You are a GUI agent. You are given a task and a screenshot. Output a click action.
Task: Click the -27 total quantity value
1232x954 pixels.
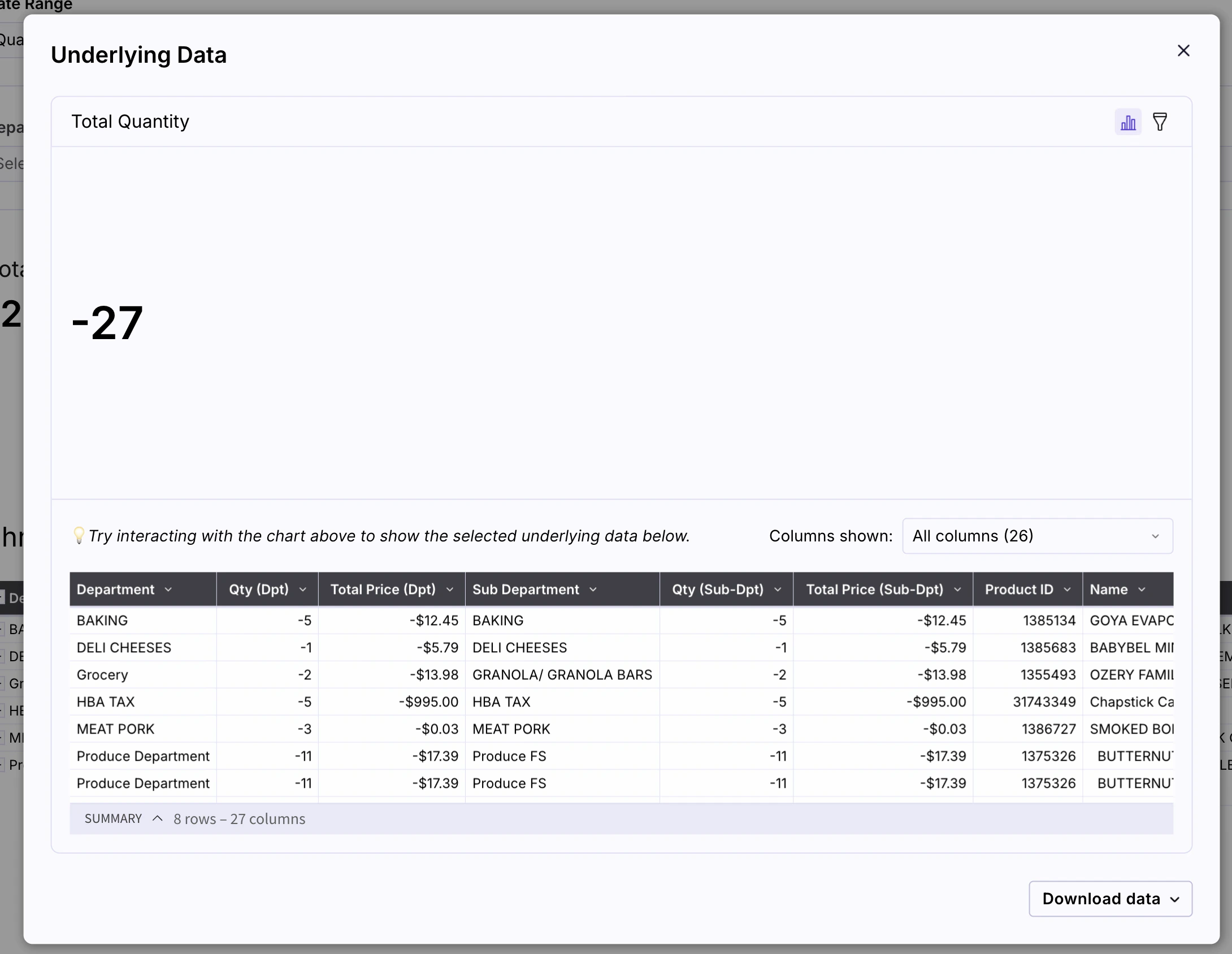coord(107,322)
